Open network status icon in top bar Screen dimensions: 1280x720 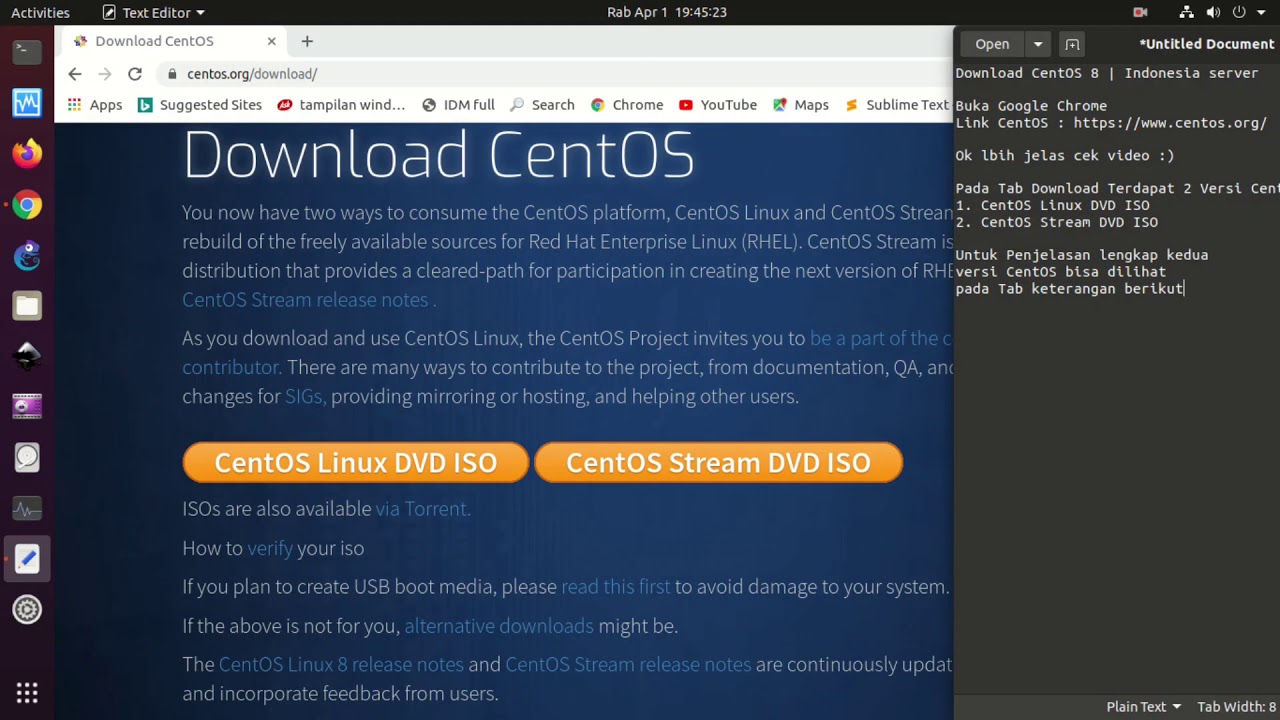click(1186, 12)
